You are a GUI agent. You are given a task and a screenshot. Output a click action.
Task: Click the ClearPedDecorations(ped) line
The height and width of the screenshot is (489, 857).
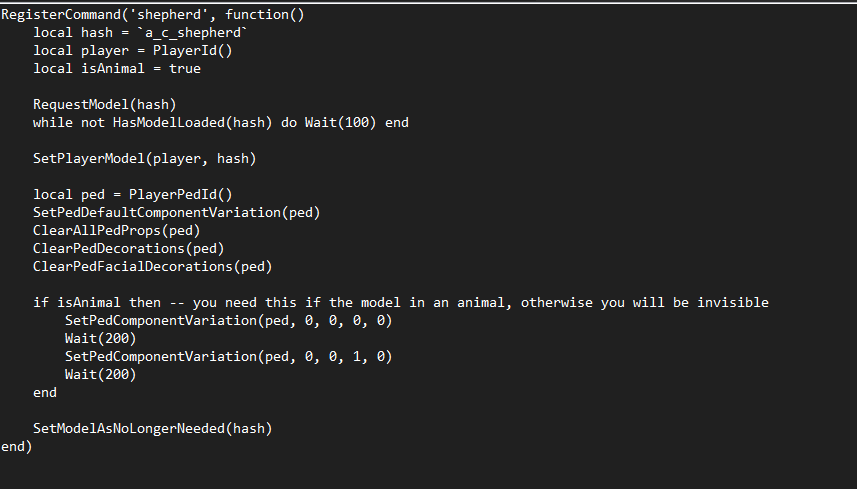pyautogui.click(x=128, y=249)
